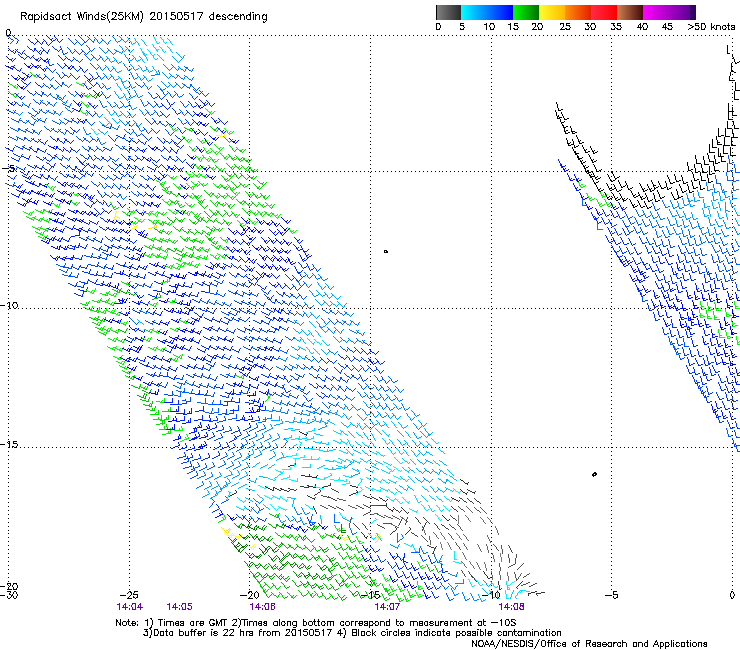
Task: Click the small island marker near 16S, 6W
Action: 594,474
